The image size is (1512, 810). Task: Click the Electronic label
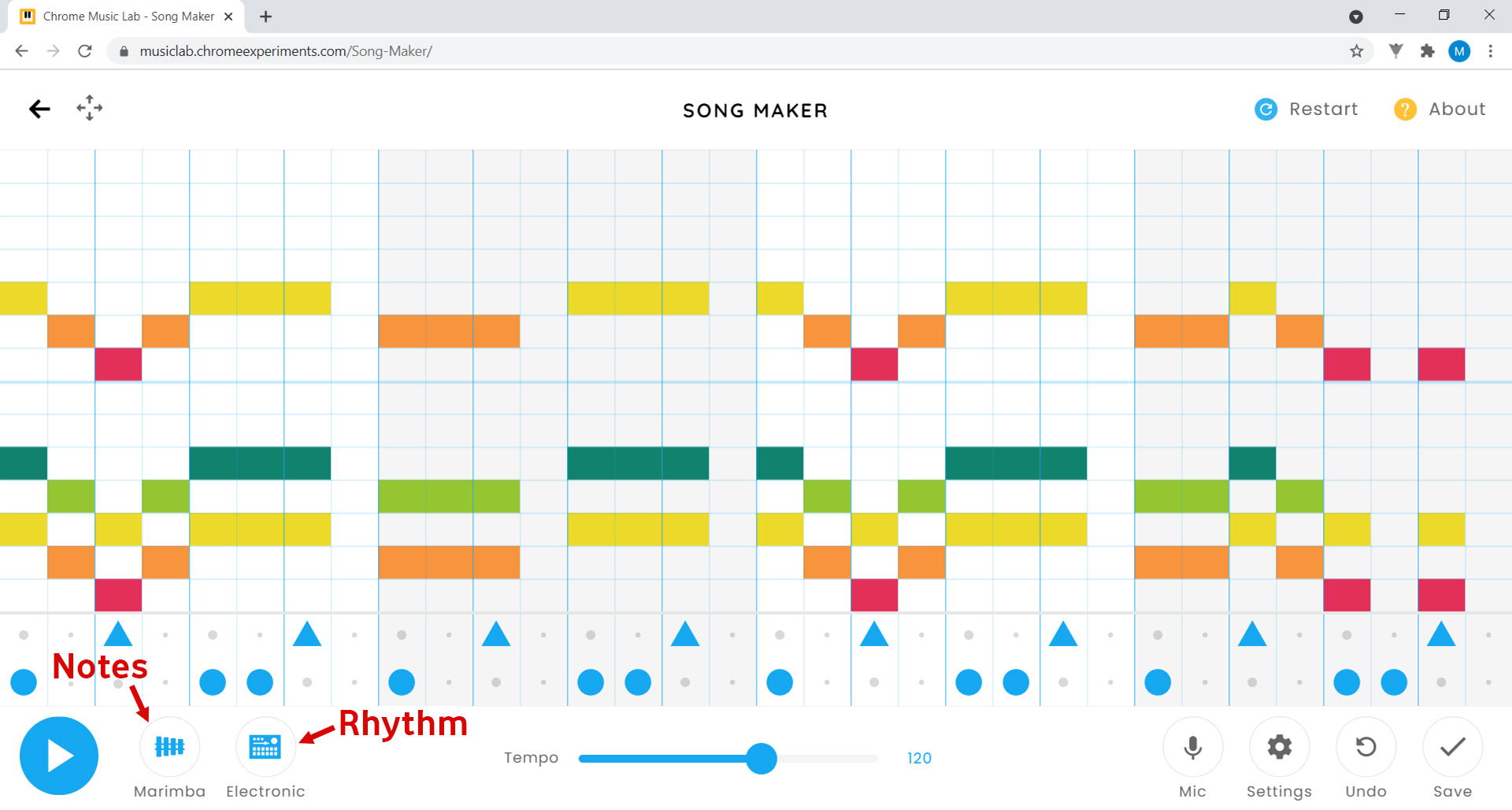265,791
